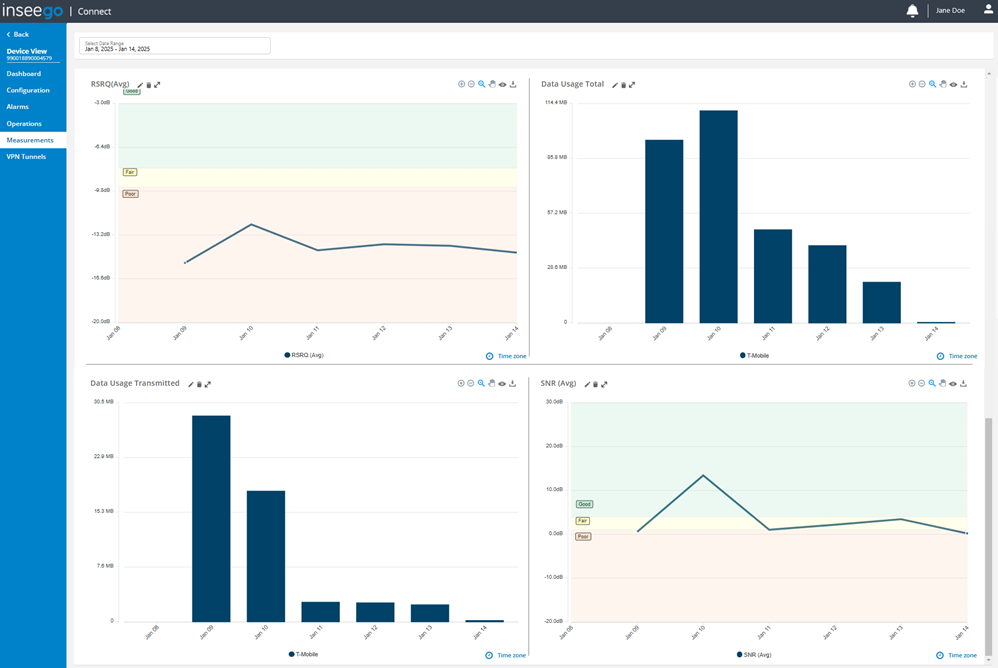Zoom in on the RSRQ(Avg) chart
This screenshot has width=998, height=668.
click(461, 84)
